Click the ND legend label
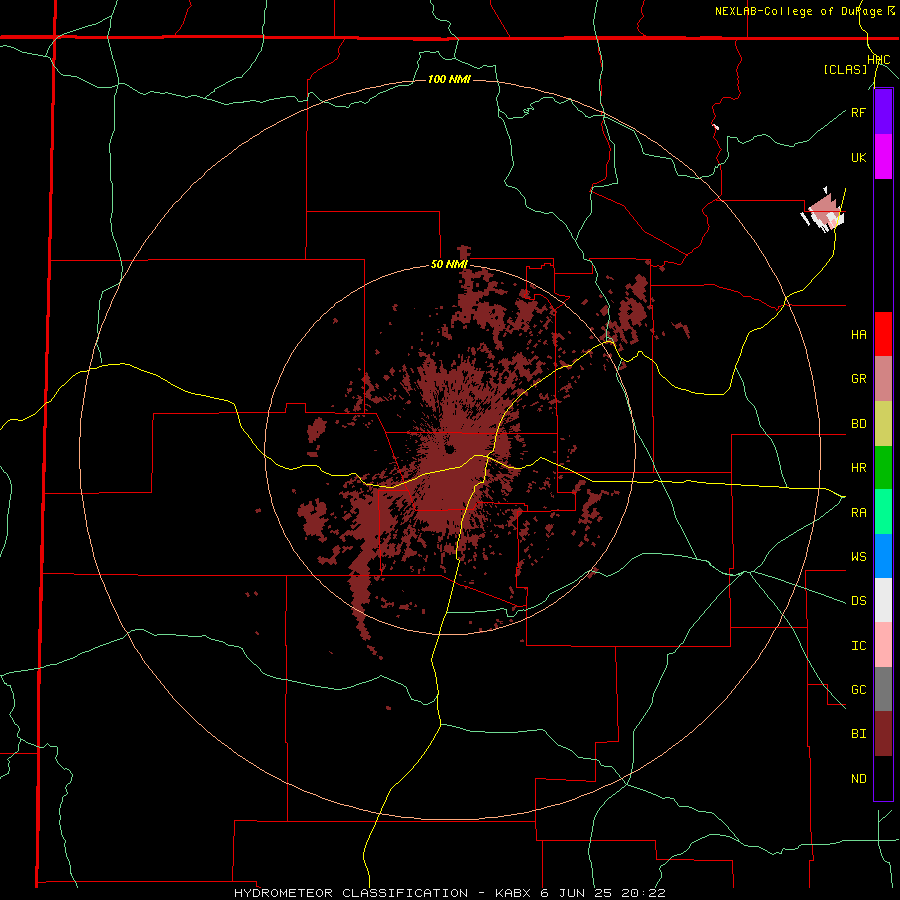Screen dimensions: 900x900 click(858, 778)
